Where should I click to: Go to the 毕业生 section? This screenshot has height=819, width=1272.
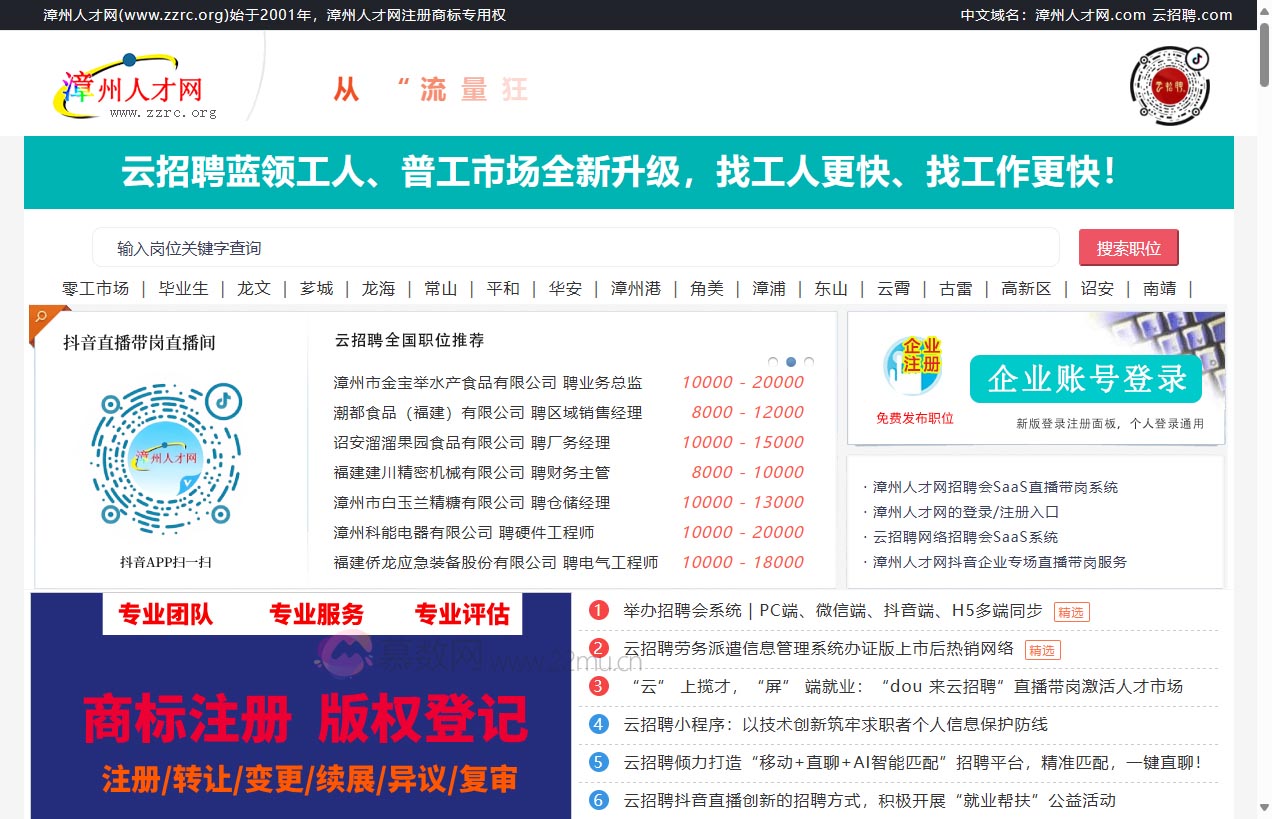(183, 289)
